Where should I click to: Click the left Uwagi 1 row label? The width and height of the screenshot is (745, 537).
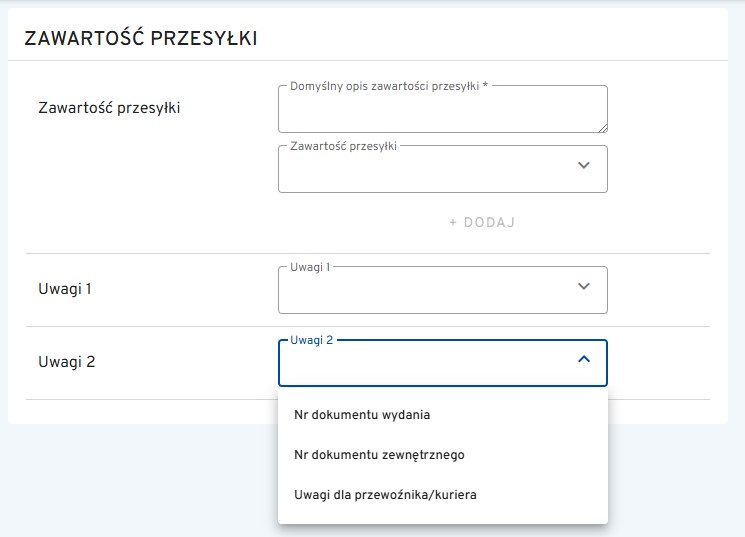coord(65,289)
